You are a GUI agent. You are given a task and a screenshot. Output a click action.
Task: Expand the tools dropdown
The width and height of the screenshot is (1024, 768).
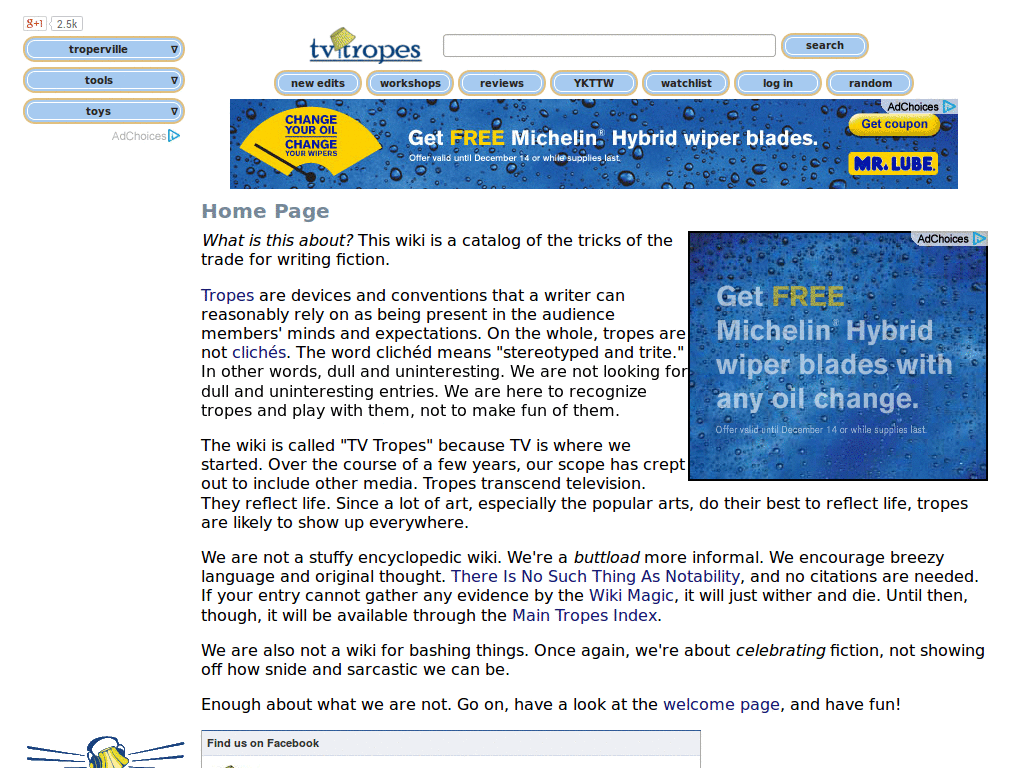coord(104,80)
